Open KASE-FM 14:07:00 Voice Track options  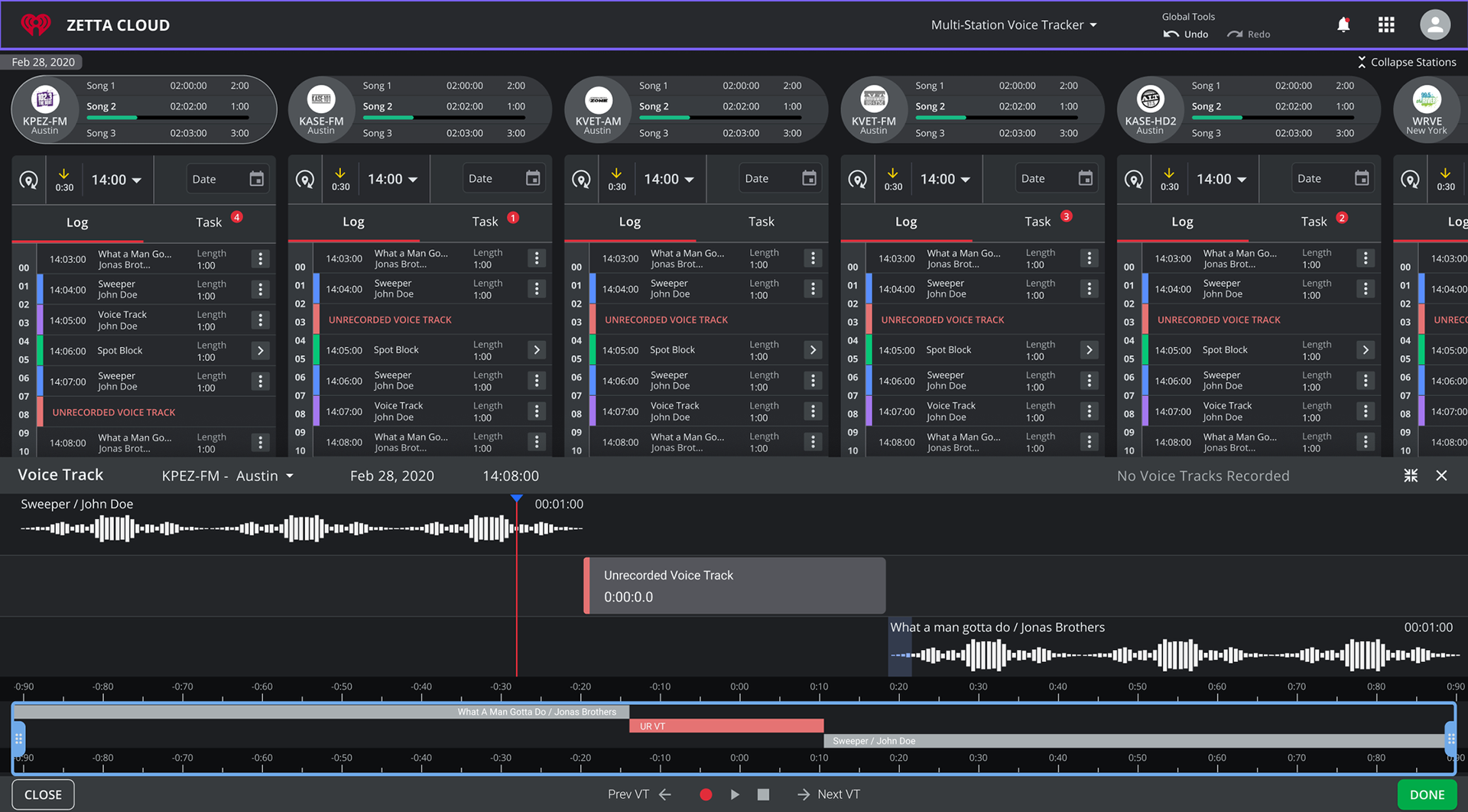[537, 411]
